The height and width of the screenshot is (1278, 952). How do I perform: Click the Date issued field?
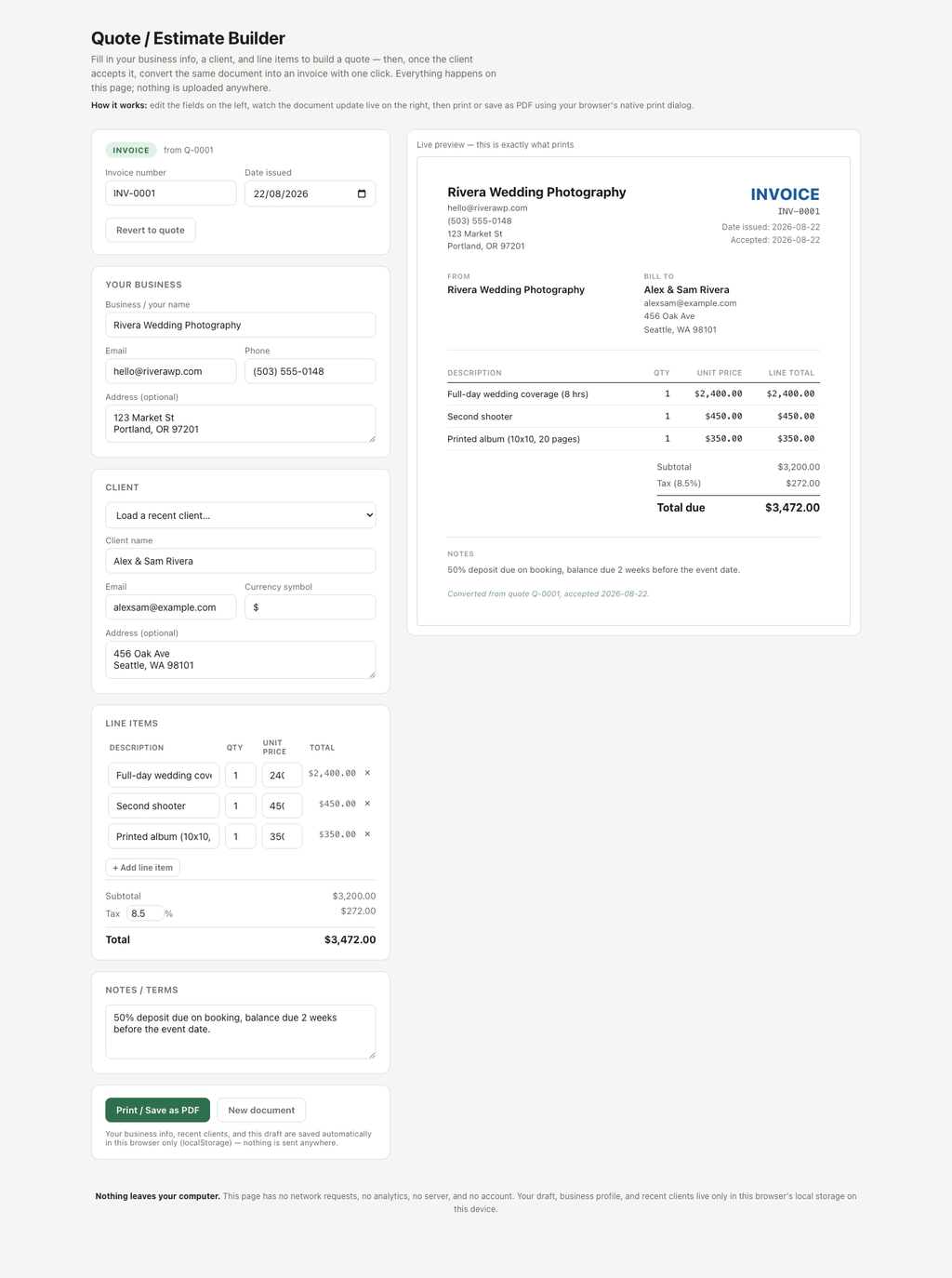pyautogui.click(x=311, y=193)
